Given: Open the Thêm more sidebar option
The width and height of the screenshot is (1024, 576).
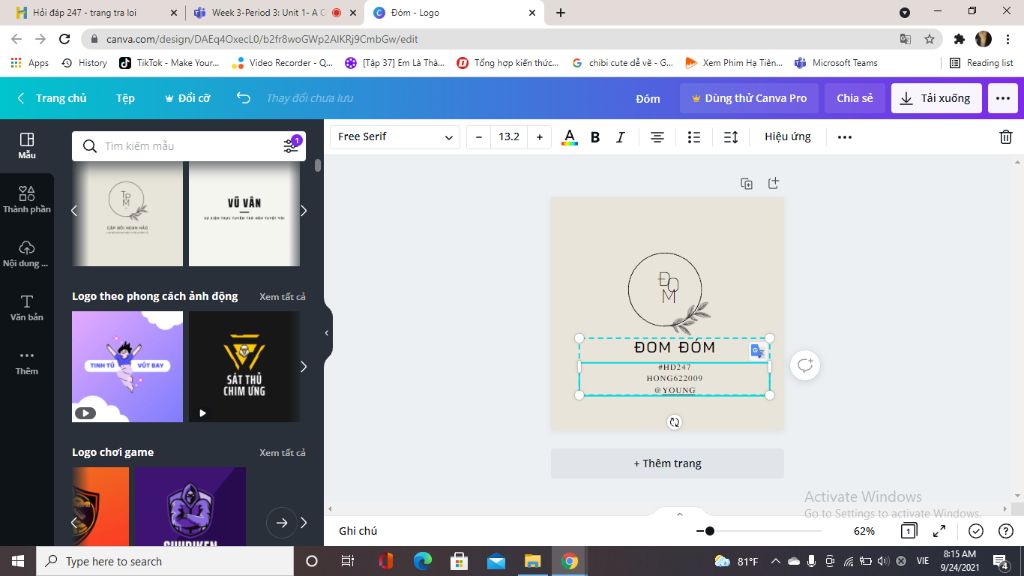Looking at the screenshot, I should 27,362.
